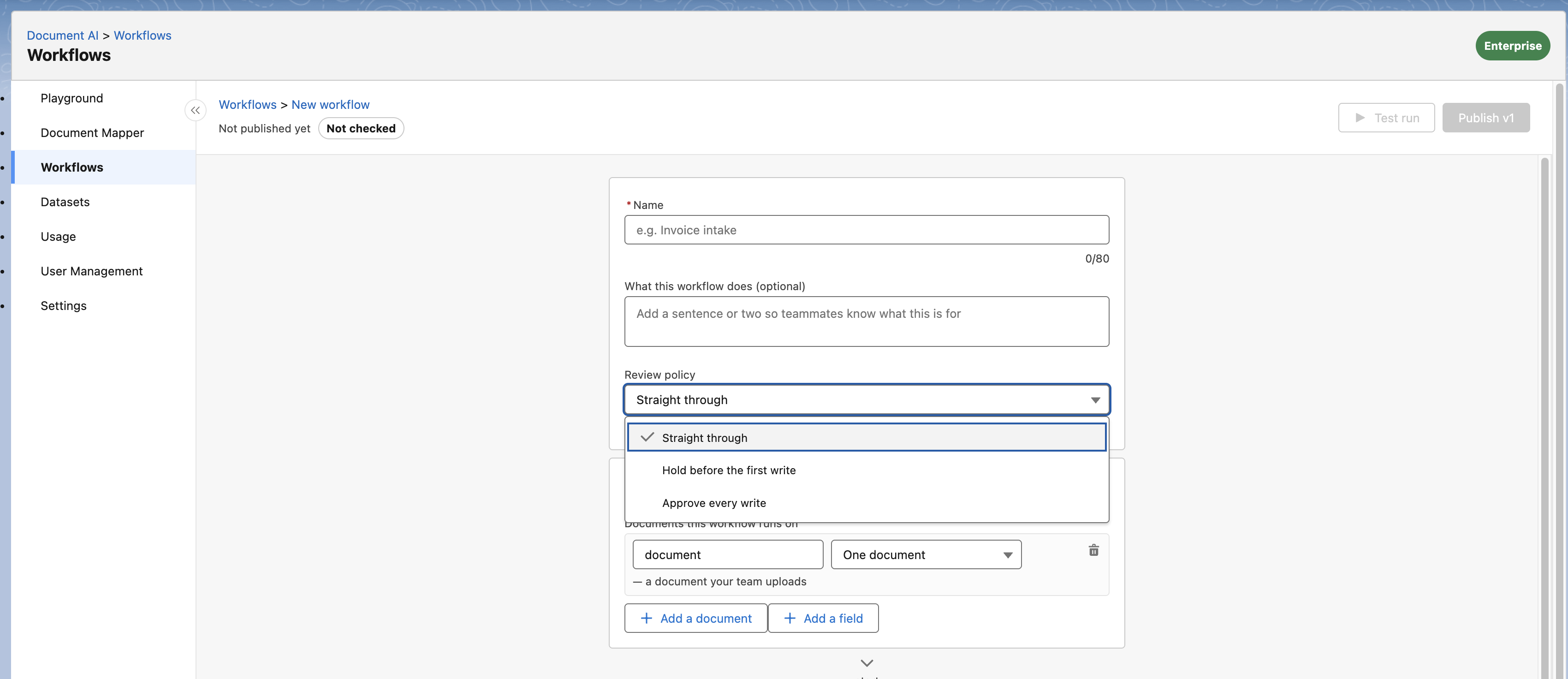This screenshot has height=679, width=1568.
Task: Choose Approve every write option
Action: (x=866, y=503)
